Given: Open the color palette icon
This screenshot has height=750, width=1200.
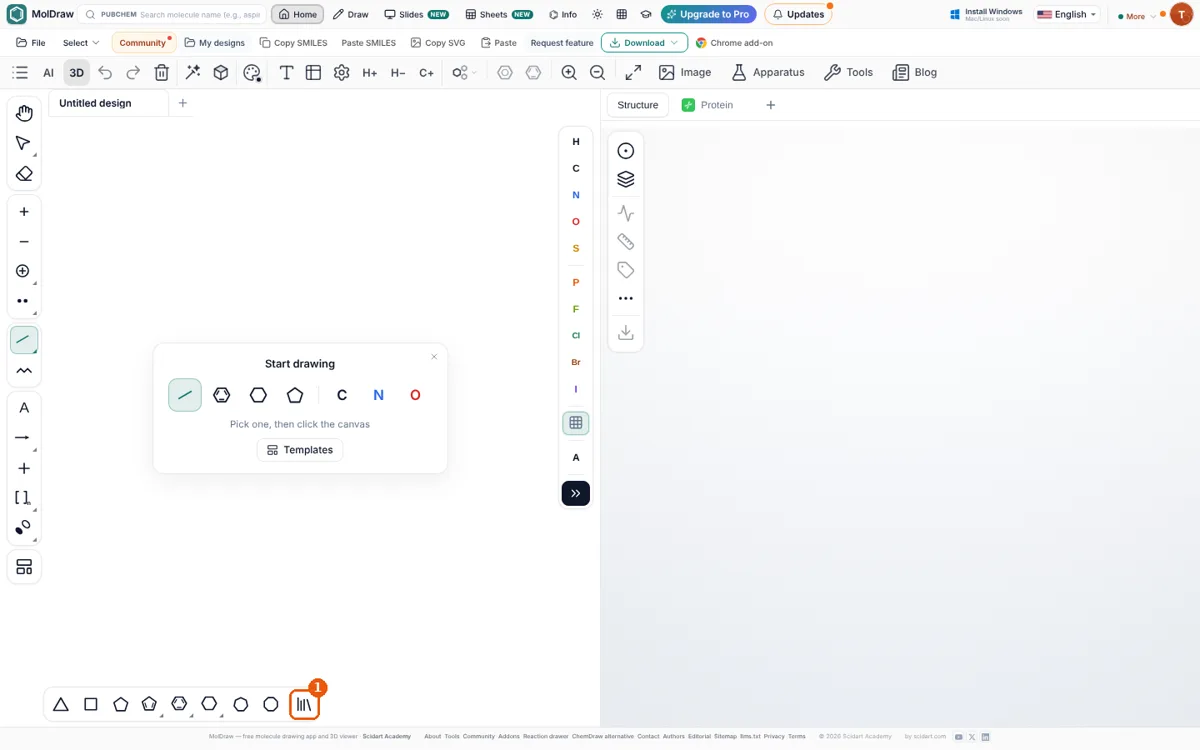Looking at the screenshot, I should 252,73.
